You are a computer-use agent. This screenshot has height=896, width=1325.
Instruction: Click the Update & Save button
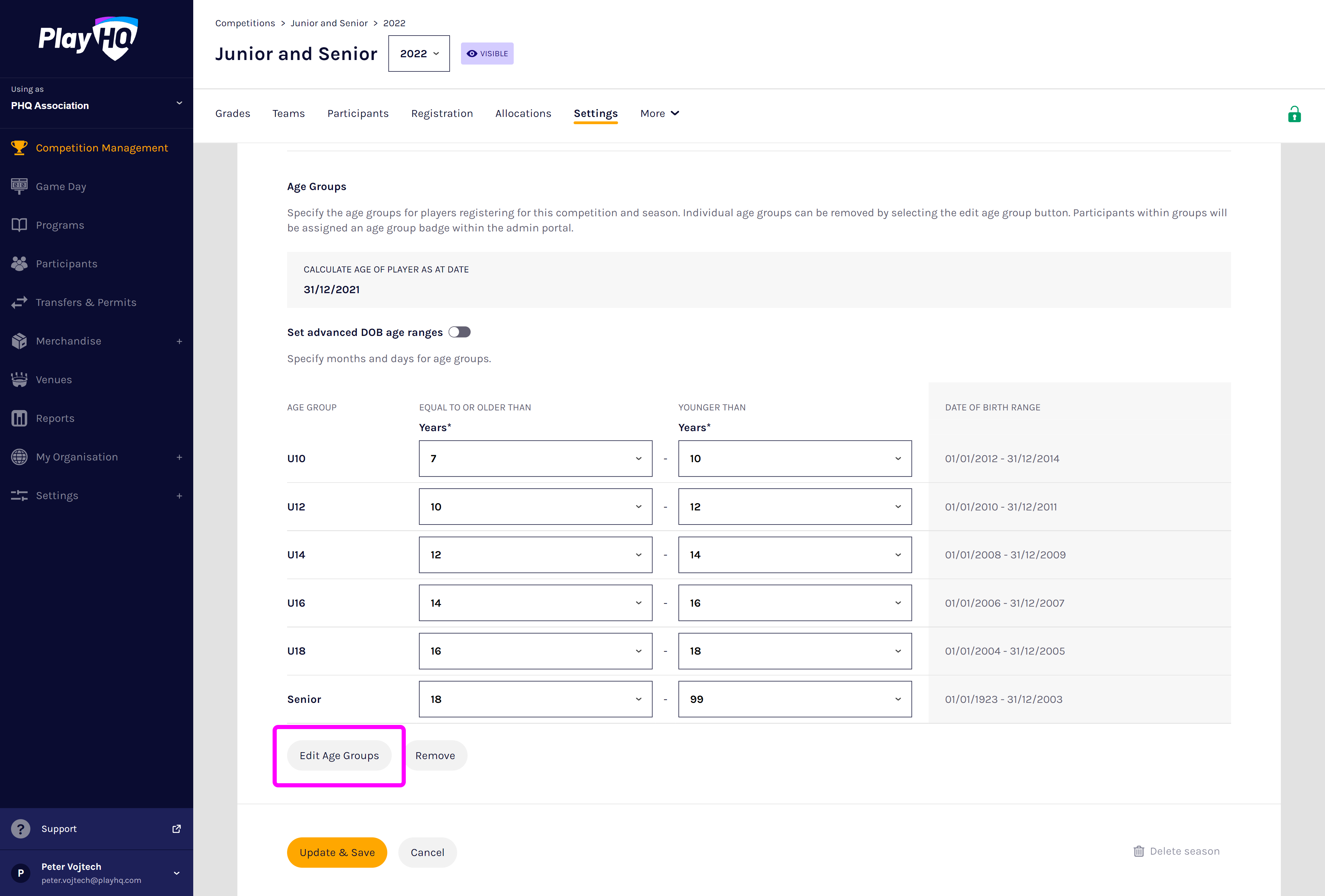pyautogui.click(x=337, y=852)
